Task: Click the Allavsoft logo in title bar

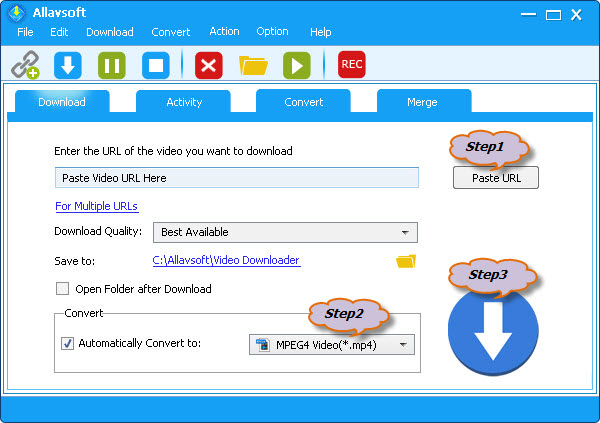Action: [16, 13]
